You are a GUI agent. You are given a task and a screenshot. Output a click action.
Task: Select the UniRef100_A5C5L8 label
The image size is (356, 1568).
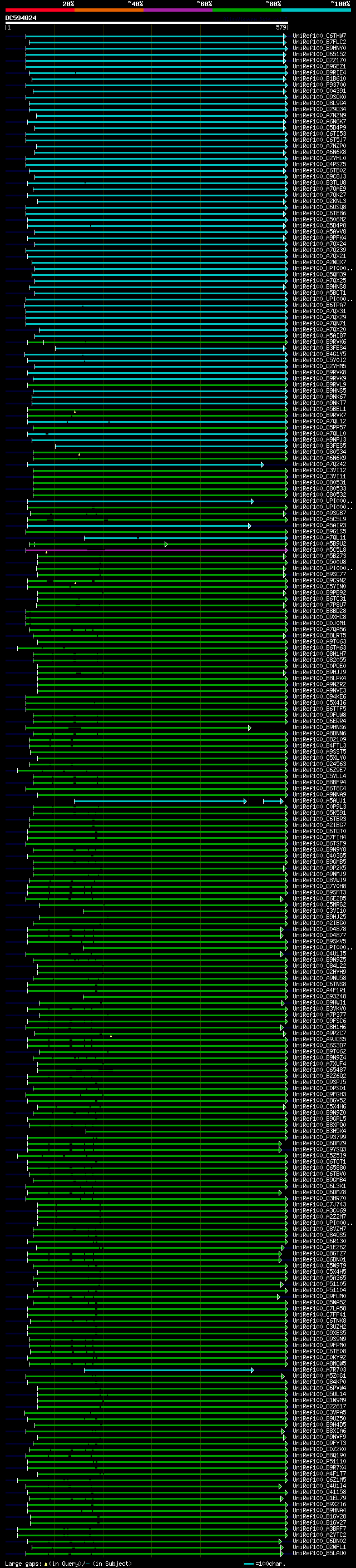pos(319,550)
